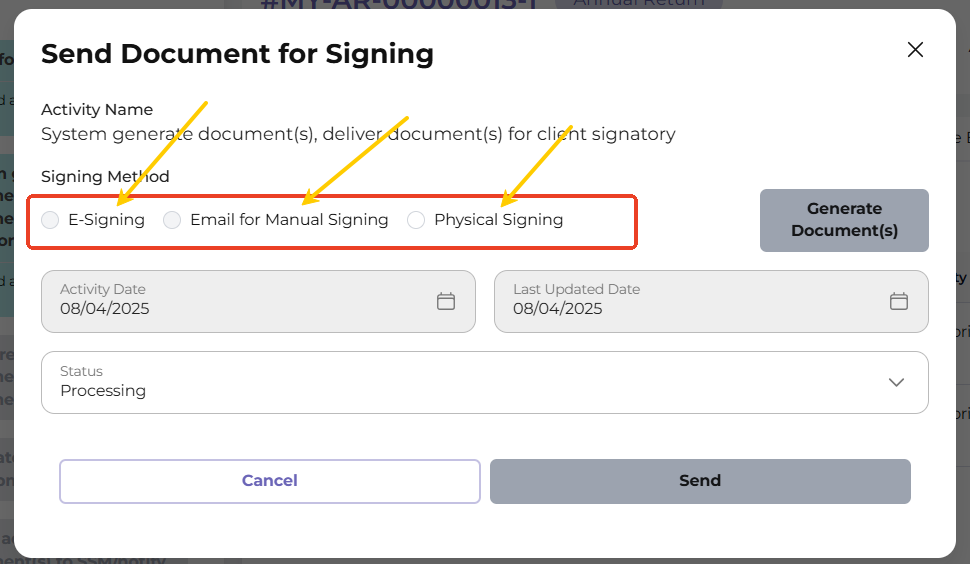Viewport: 970px width, 564px height.
Task: Open the Last Updated Date calendar icon
Action: tap(899, 300)
